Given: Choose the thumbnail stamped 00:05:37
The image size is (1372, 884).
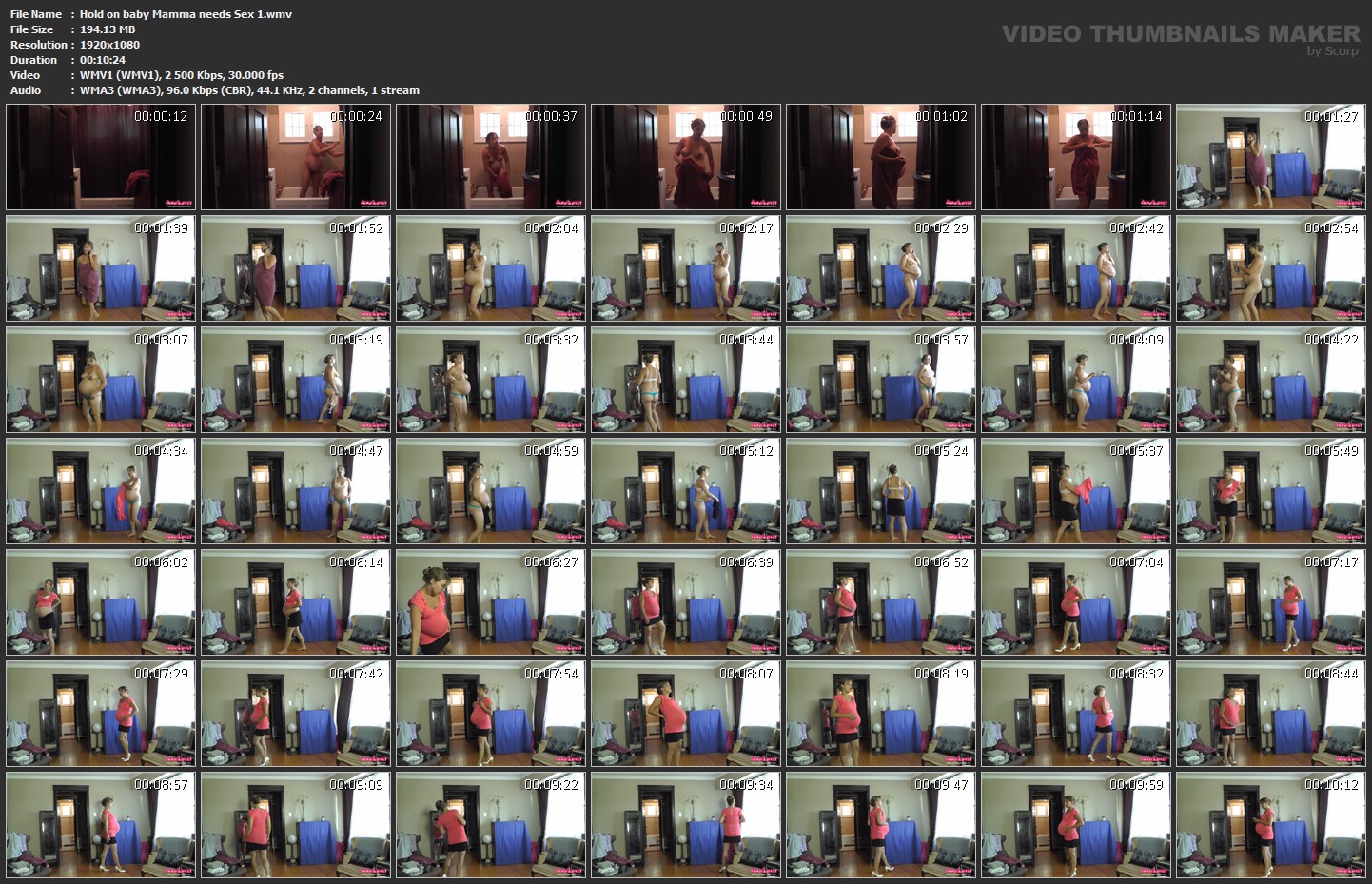Looking at the screenshot, I should [1076, 491].
